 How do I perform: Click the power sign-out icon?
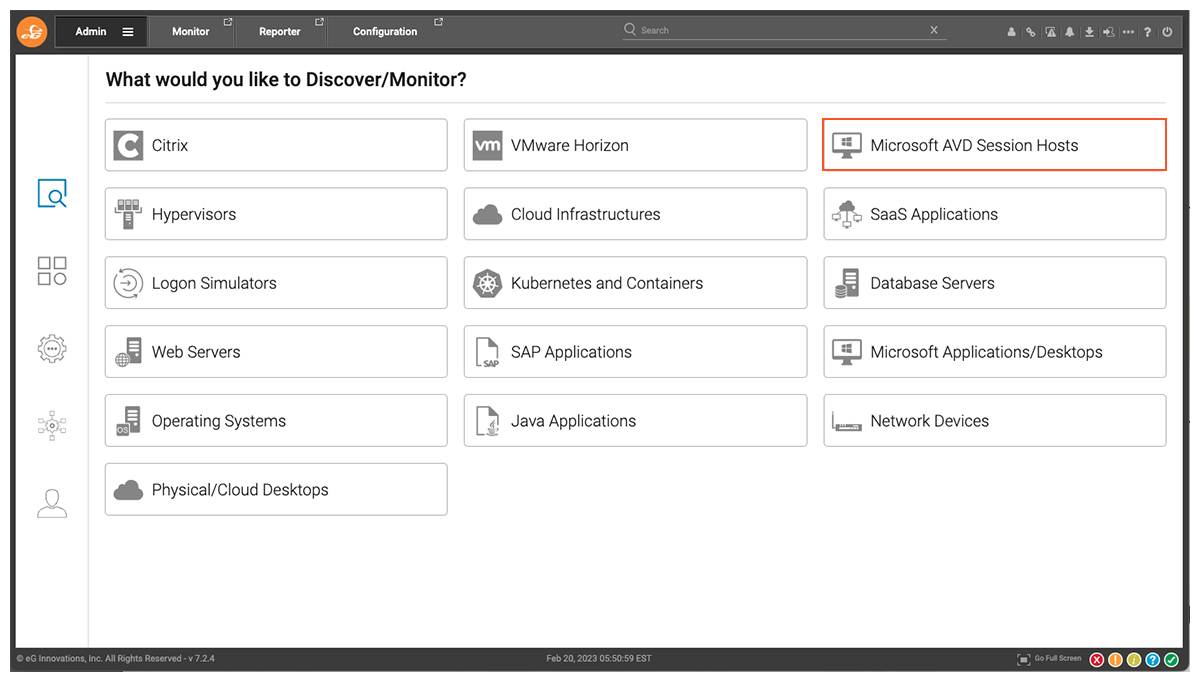1167,32
